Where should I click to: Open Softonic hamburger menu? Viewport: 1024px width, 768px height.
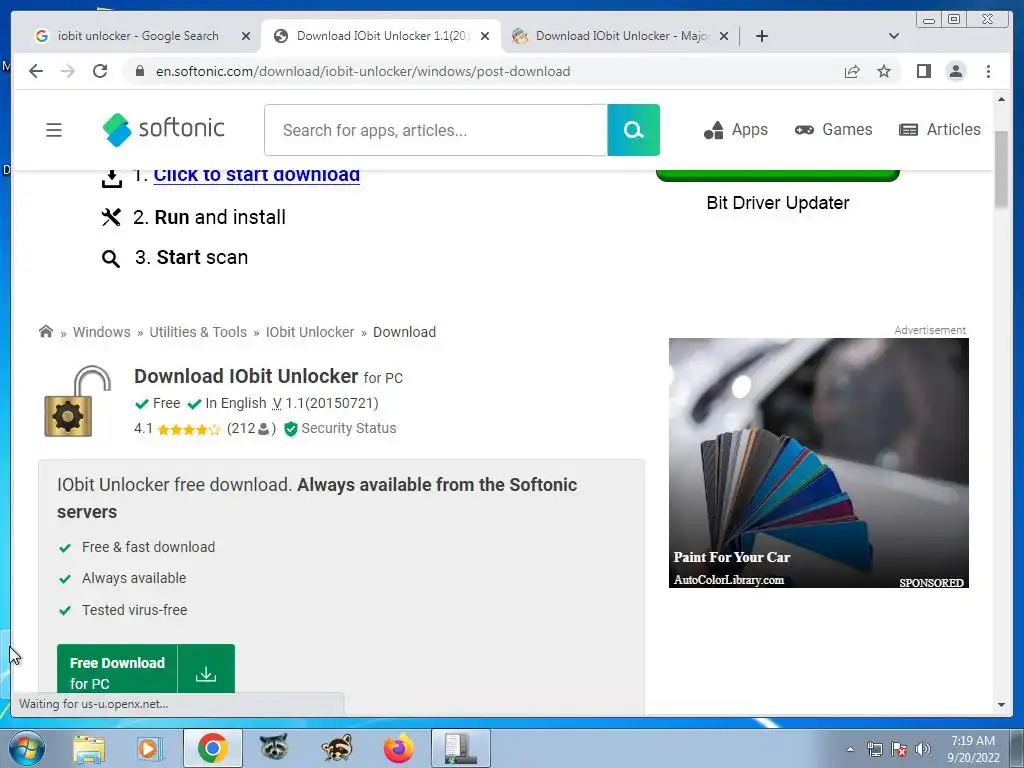(x=54, y=130)
